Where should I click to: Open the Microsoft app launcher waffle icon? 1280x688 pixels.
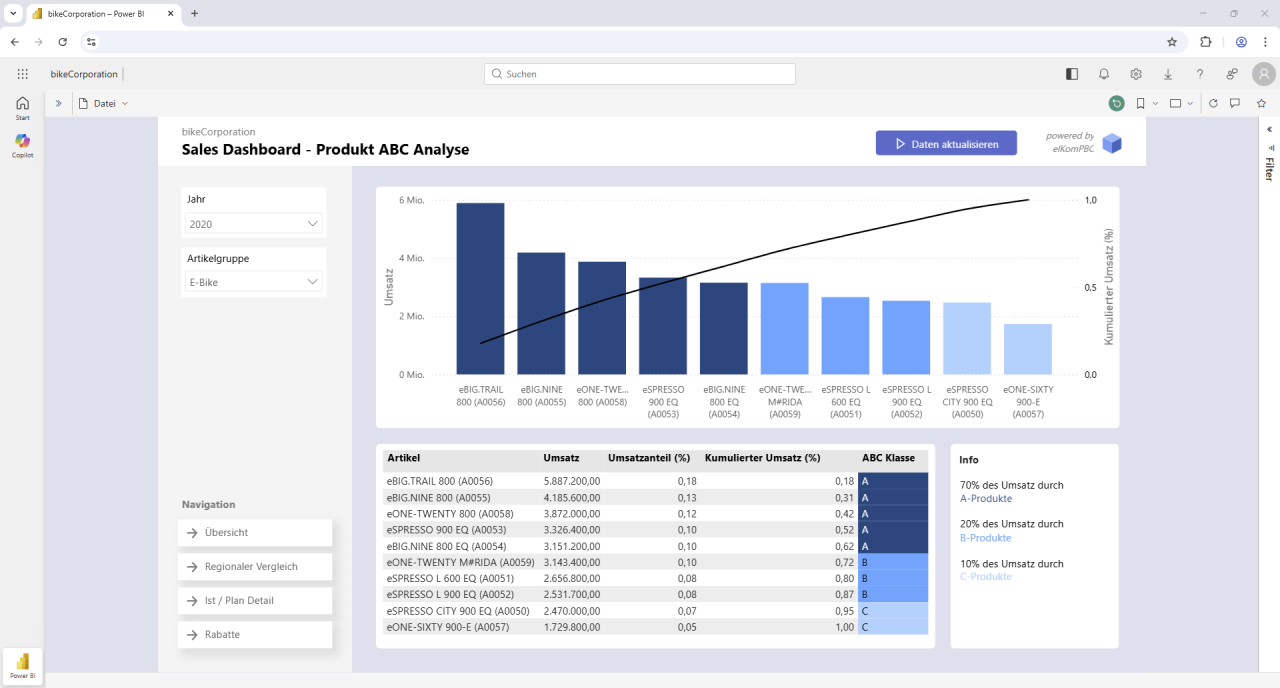(x=22, y=73)
